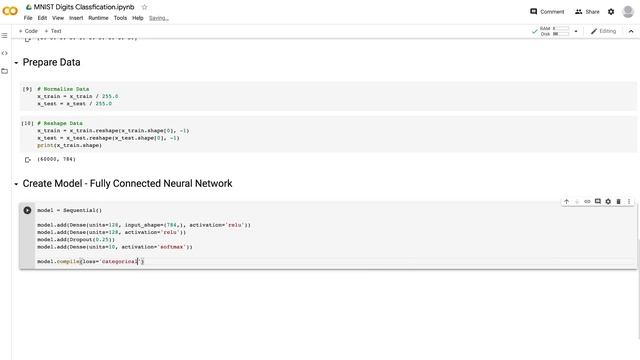The width and height of the screenshot is (640, 360).
Task: Run the Sequential model cell
Action: [27, 210]
